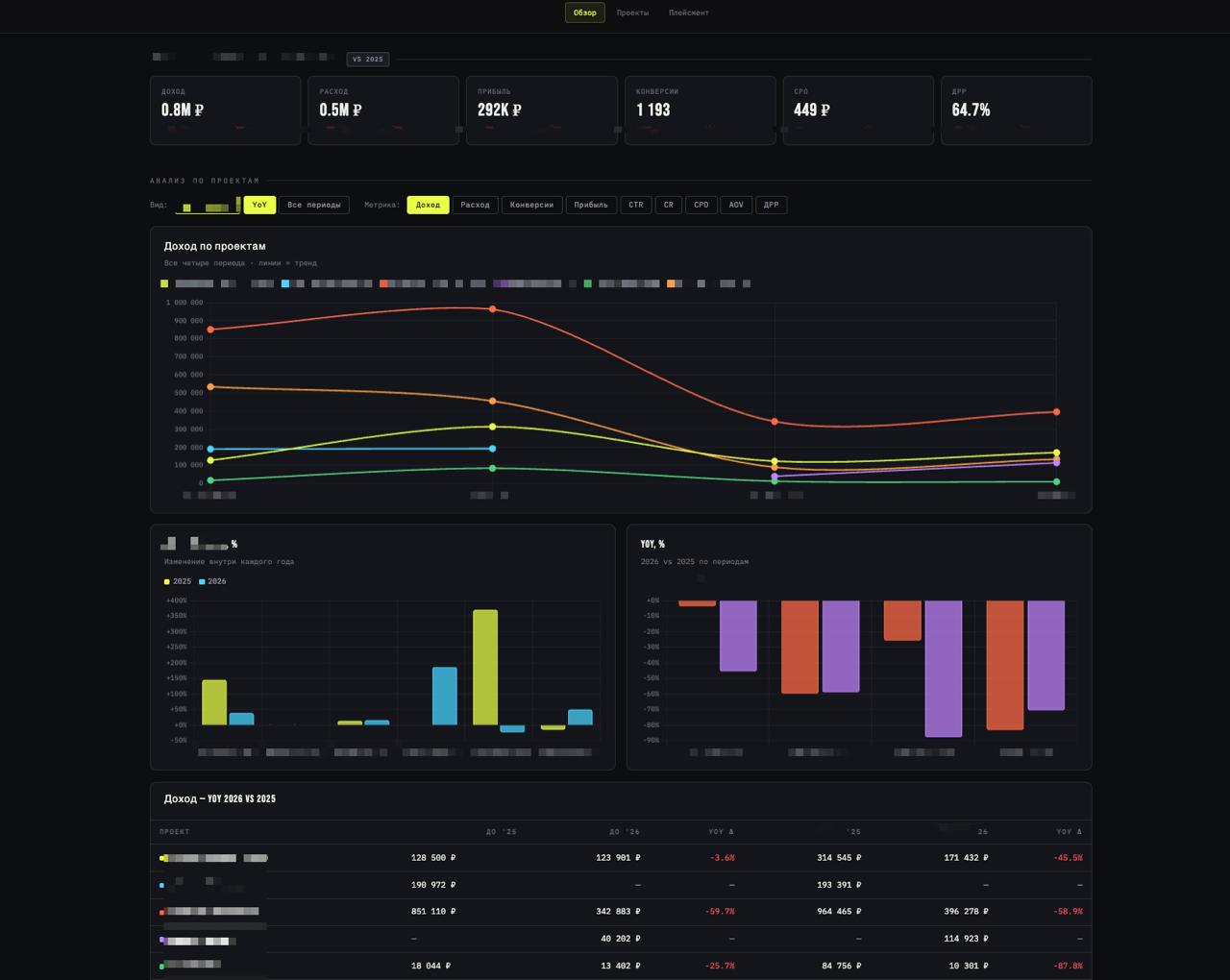Select the 193 391 ₽ table cell
This screenshot has width=1230, height=980.
pyautogui.click(x=839, y=885)
